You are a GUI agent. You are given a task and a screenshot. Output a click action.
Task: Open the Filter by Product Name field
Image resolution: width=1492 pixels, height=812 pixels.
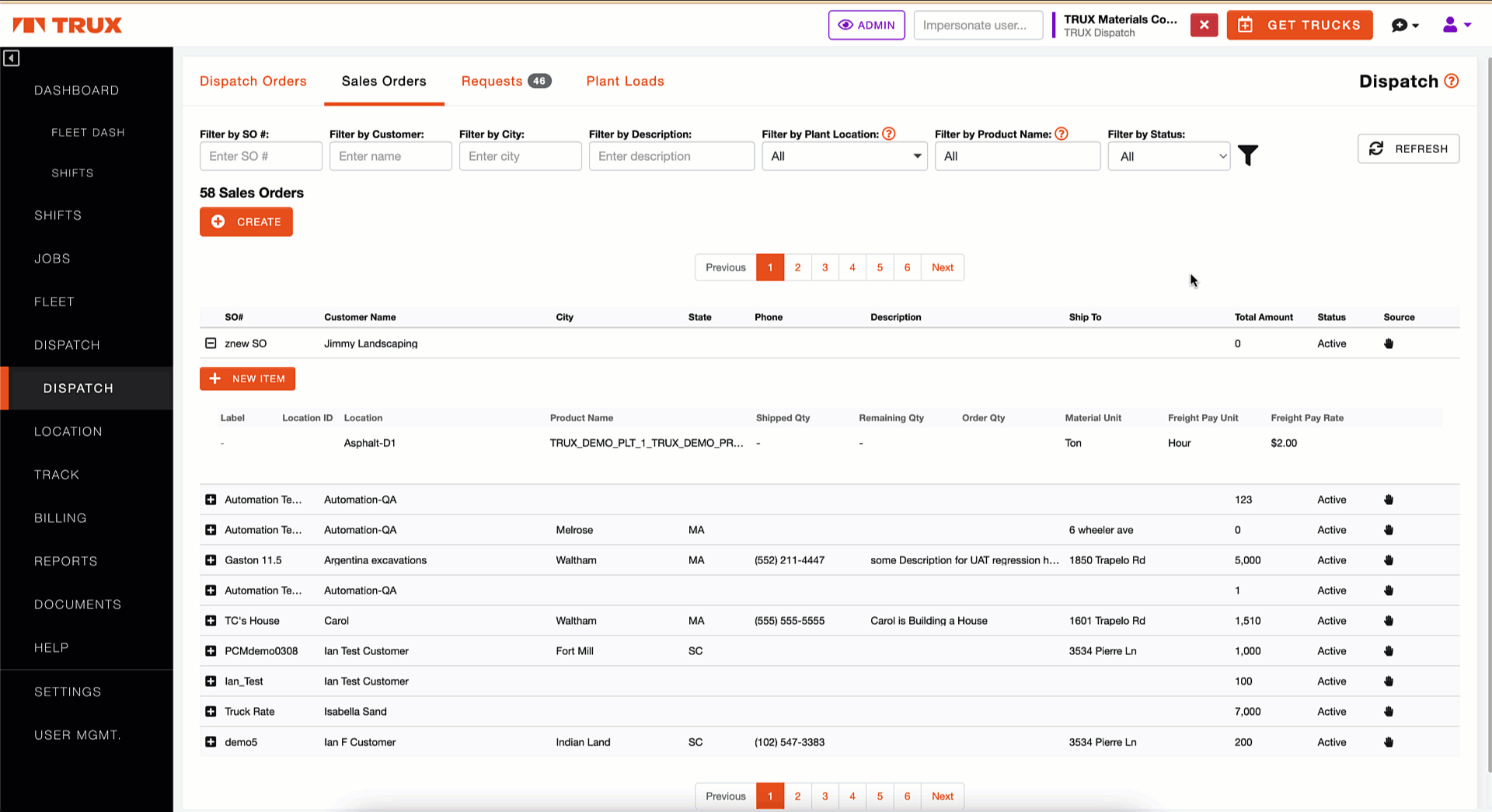(x=1017, y=156)
